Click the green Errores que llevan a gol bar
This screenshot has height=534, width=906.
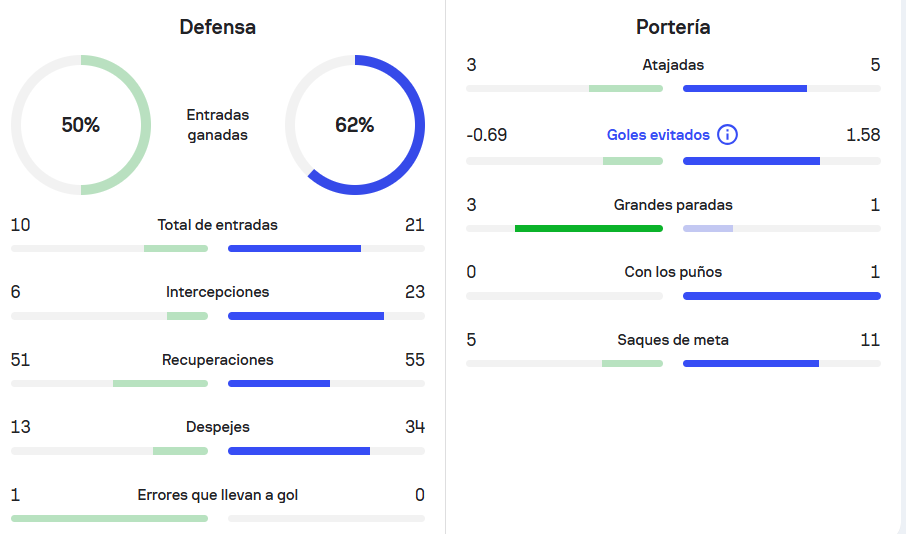(109, 518)
